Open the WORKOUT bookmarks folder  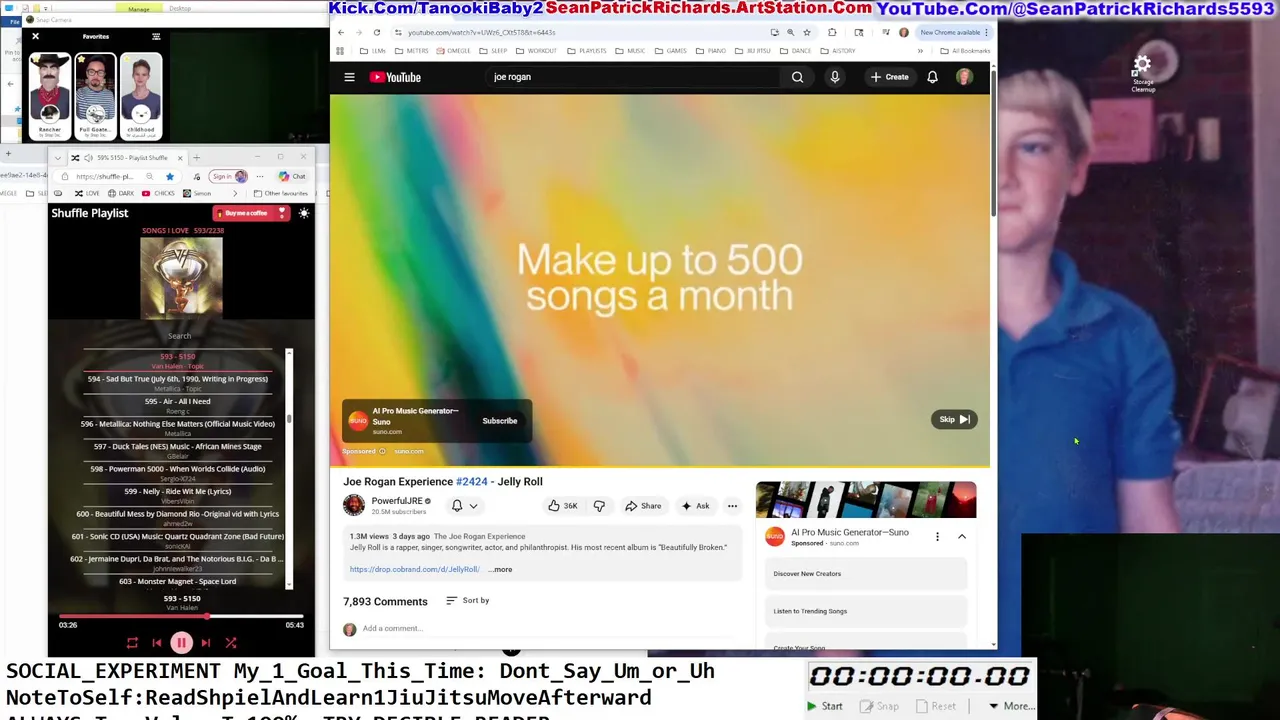pos(536,51)
